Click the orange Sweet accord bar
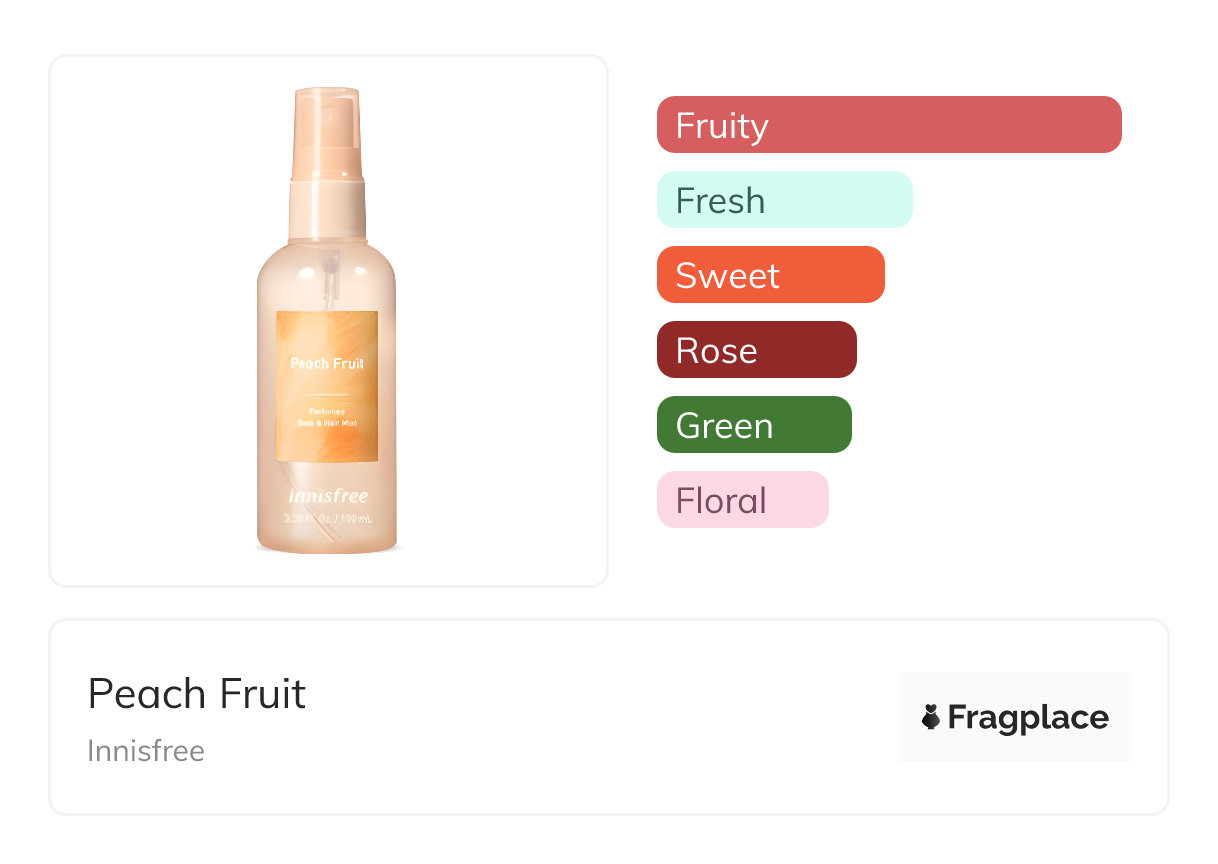This screenshot has height=864, width=1218. [x=770, y=275]
